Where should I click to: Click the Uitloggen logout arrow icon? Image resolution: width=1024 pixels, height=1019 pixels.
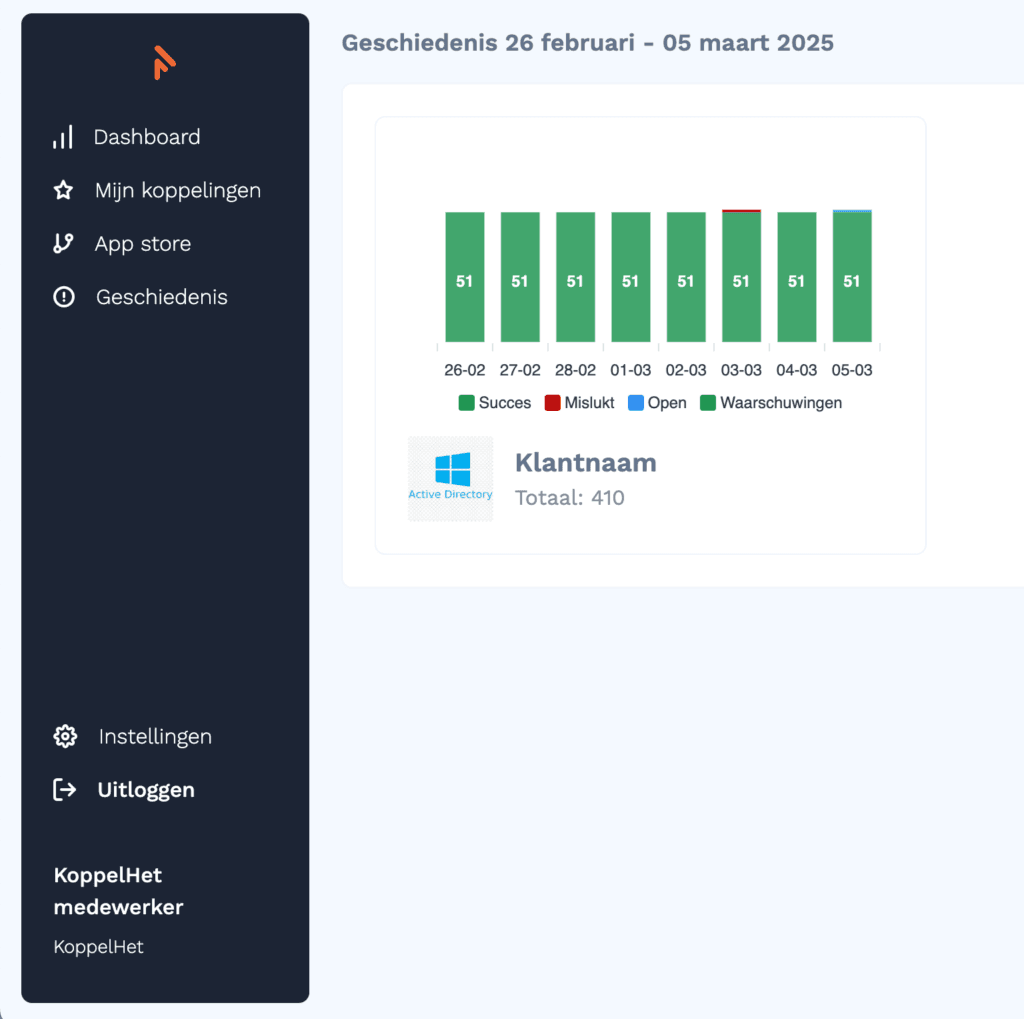(x=64, y=789)
